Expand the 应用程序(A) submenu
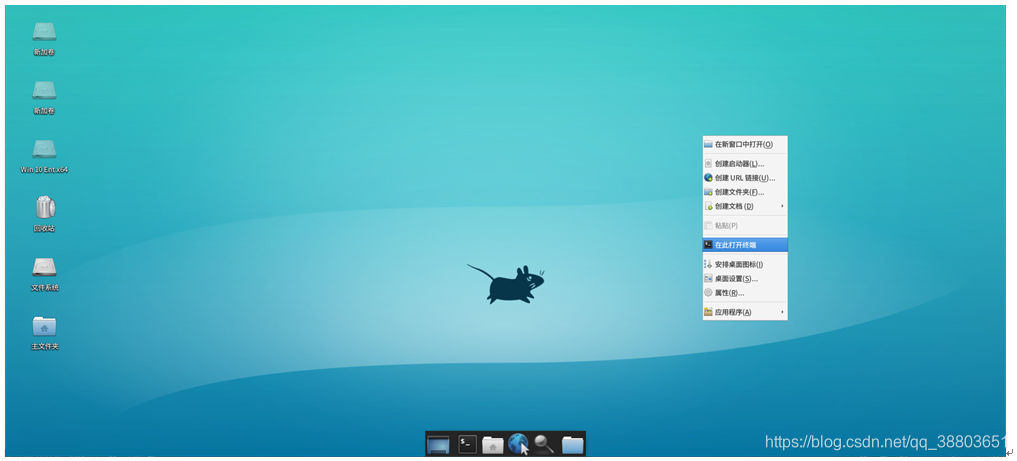 pyautogui.click(x=745, y=312)
